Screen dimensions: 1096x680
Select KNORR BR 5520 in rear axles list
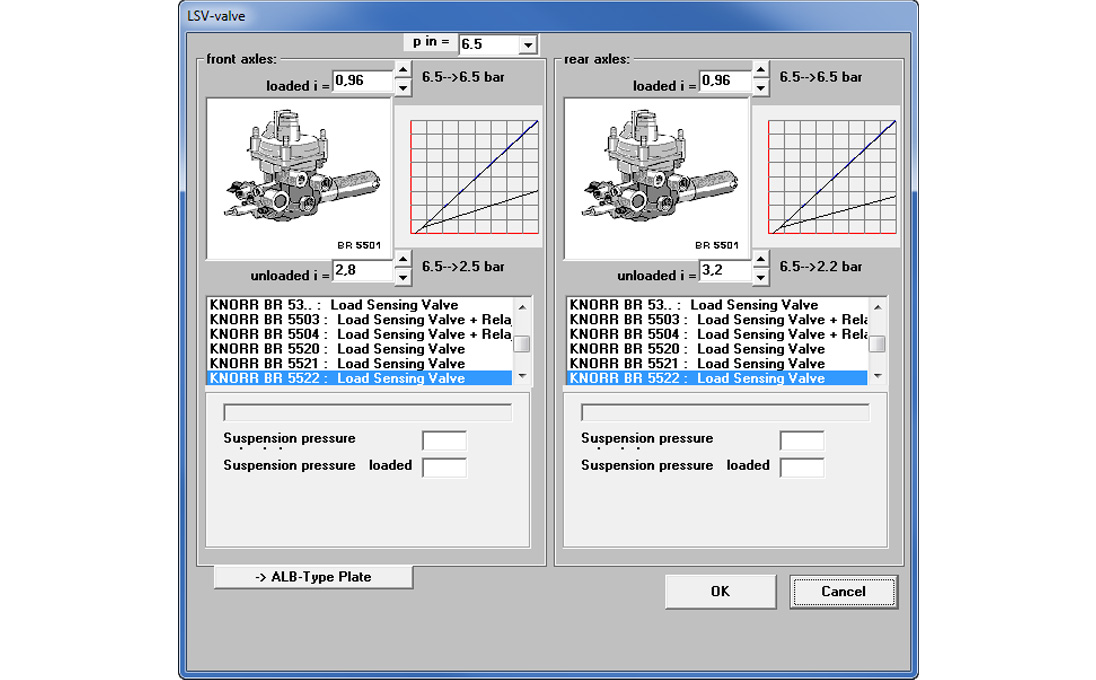[717, 349]
